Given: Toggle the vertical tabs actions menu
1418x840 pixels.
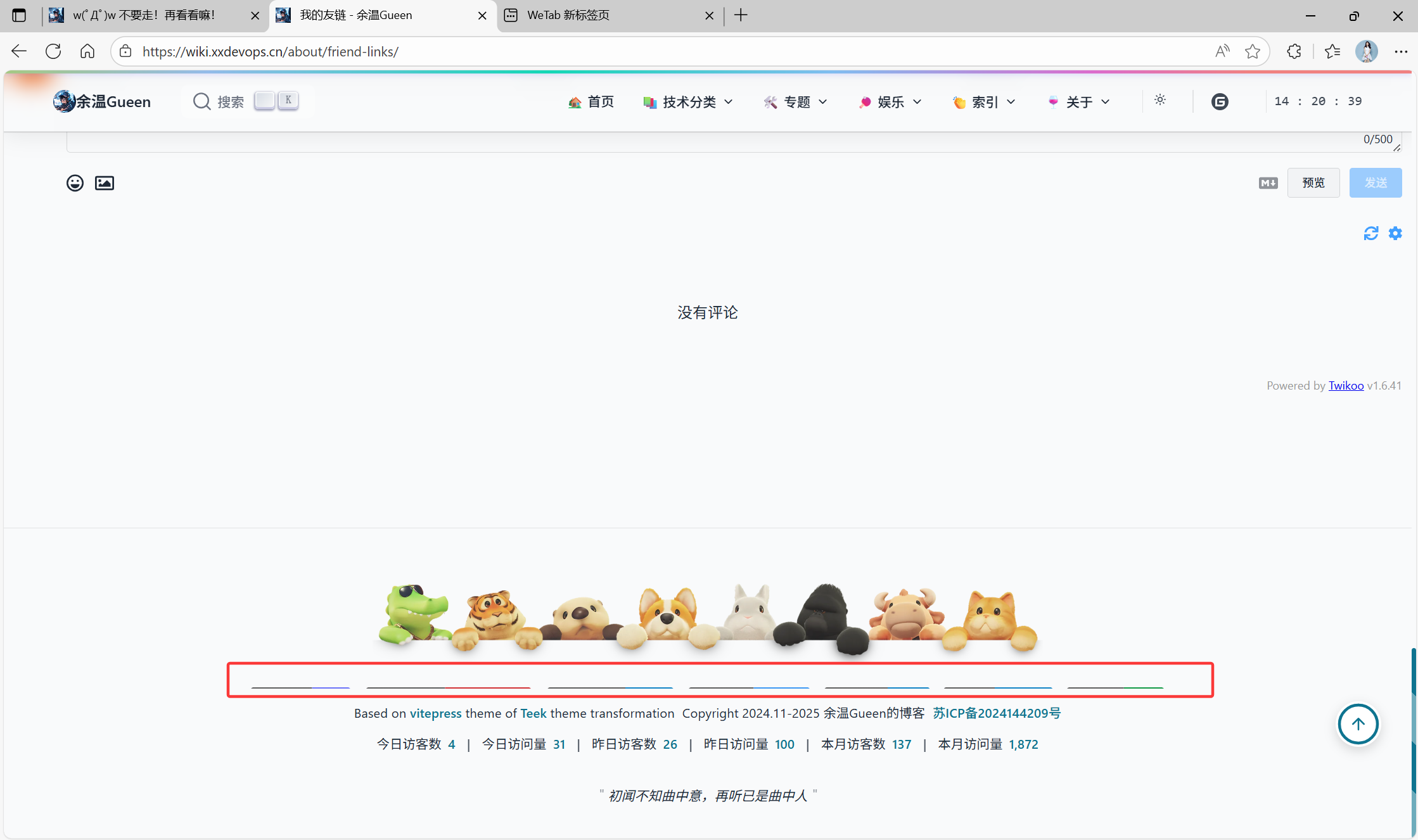Looking at the screenshot, I should [19, 15].
